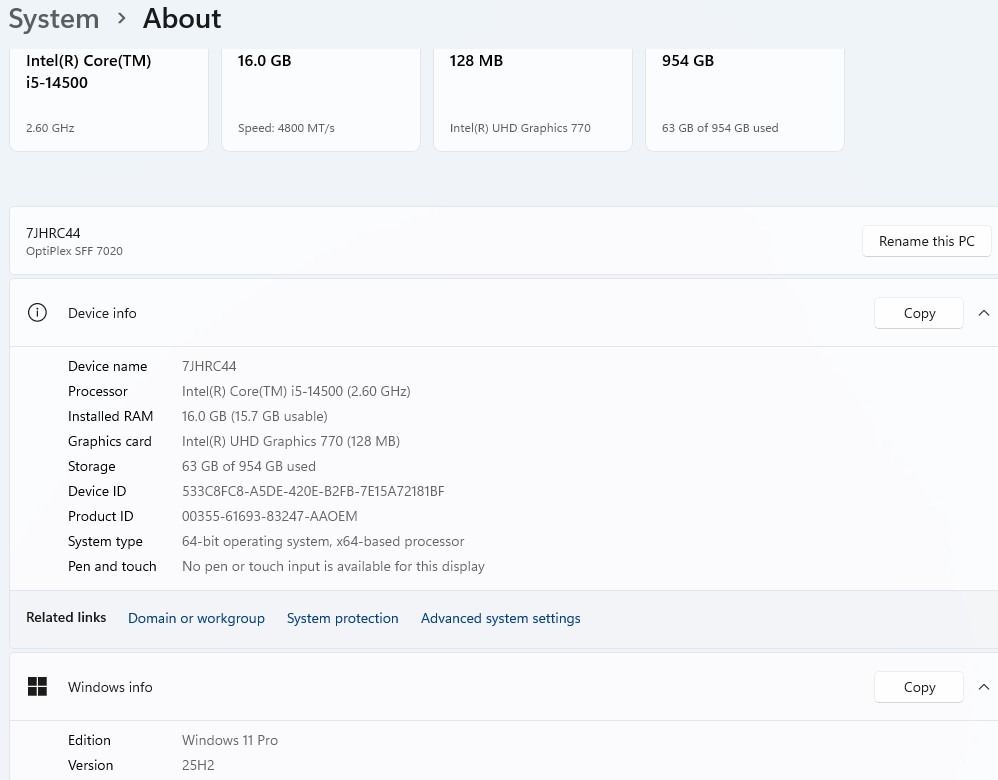This screenshot has width=998, height=780.
Task: Copy the Windows info details
Action: tap(918, 686)
